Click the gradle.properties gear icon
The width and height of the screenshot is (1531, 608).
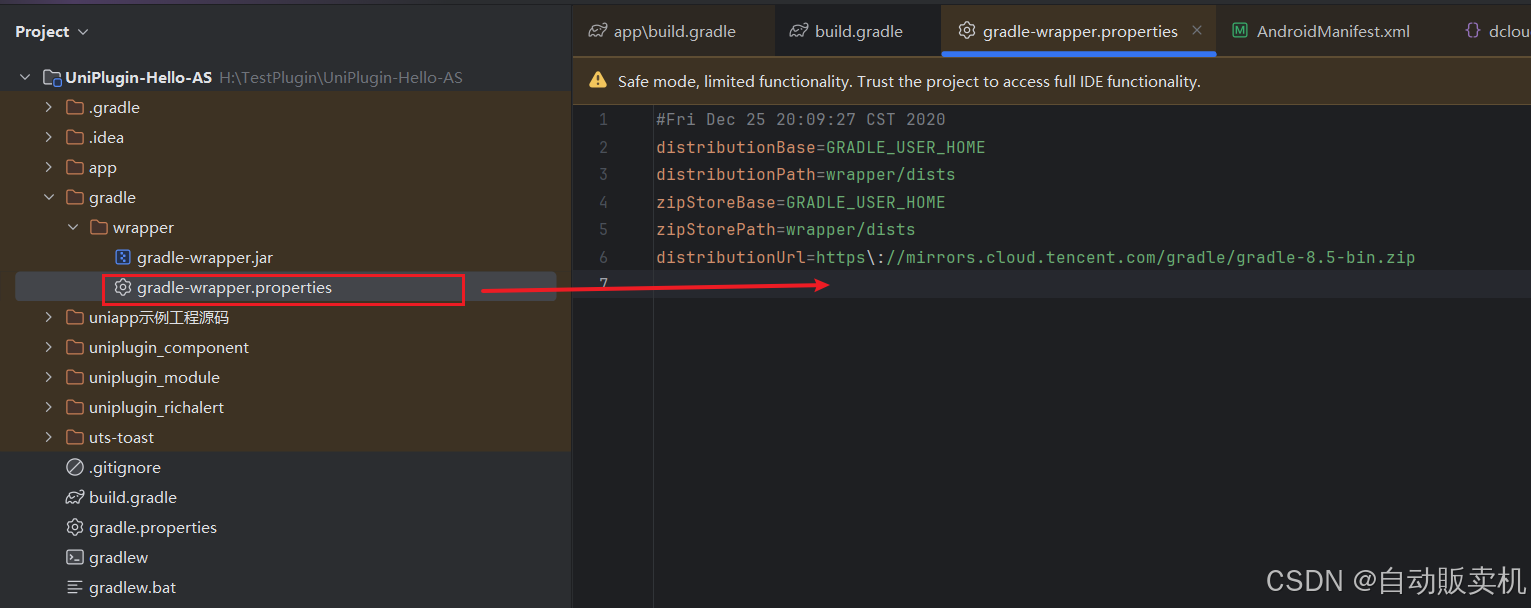[x=75, y=527]
